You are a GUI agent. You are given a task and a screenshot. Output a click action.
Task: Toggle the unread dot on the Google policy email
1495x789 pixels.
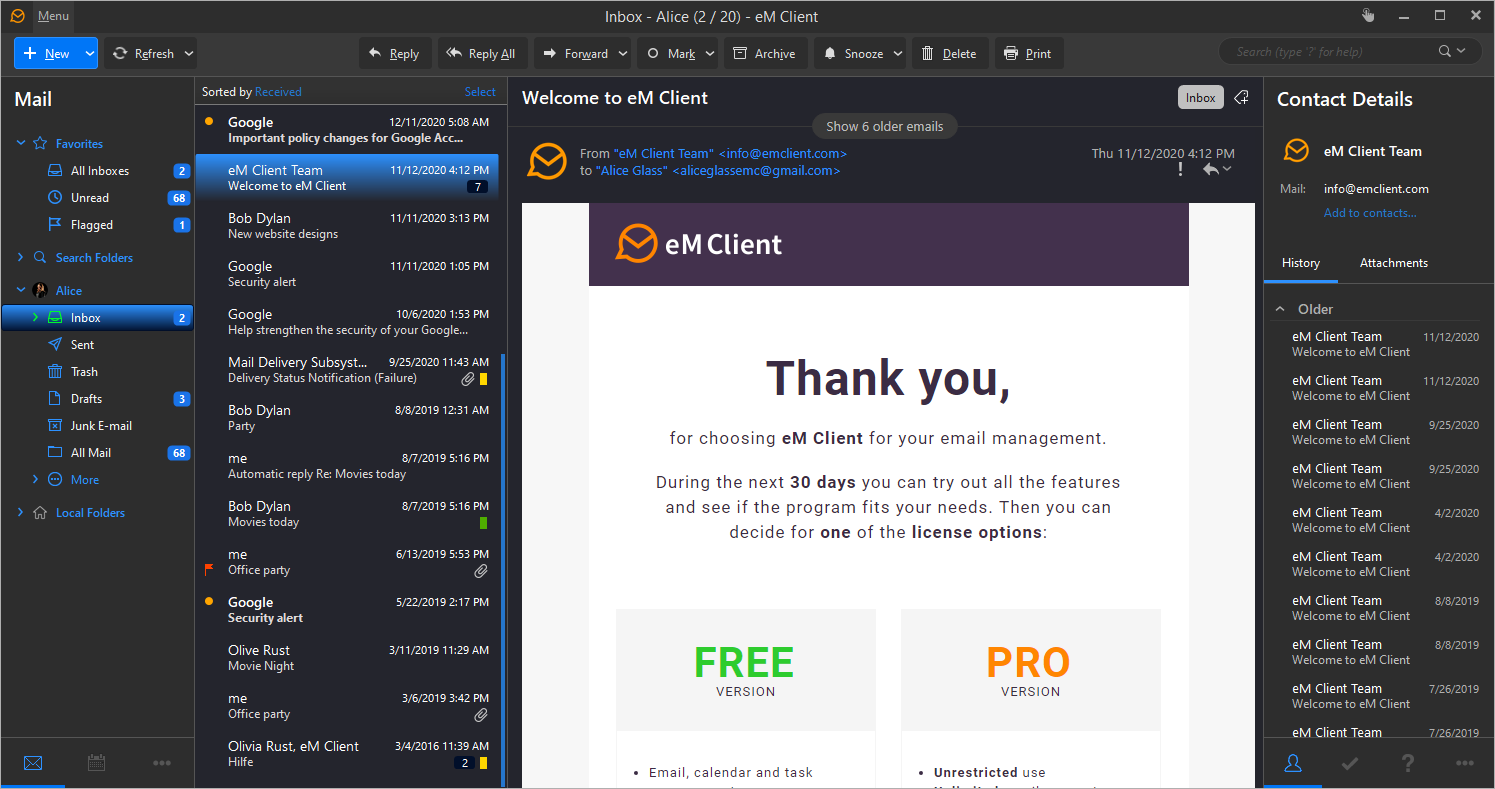[x=209, y=122]
